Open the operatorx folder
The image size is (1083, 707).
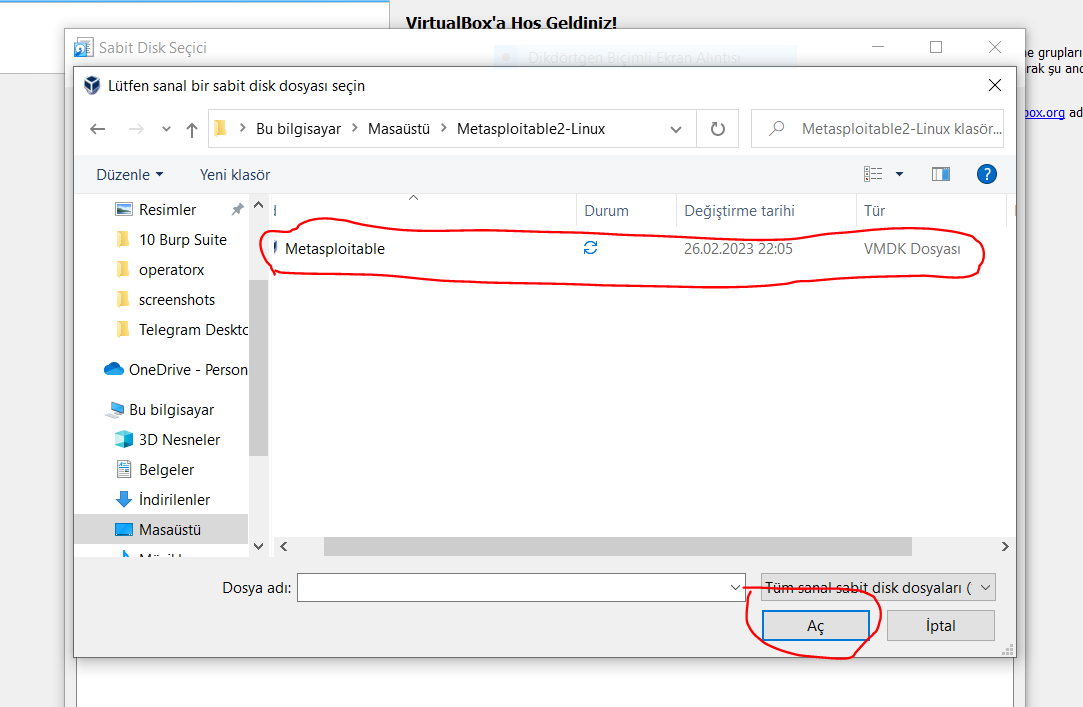click(x=171, y=270)
